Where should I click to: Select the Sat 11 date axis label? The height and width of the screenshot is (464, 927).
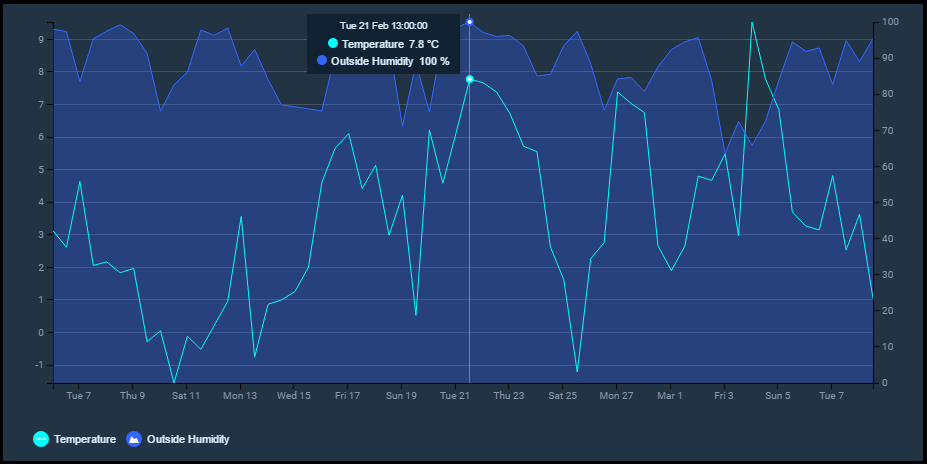click(x=186, y=396)
